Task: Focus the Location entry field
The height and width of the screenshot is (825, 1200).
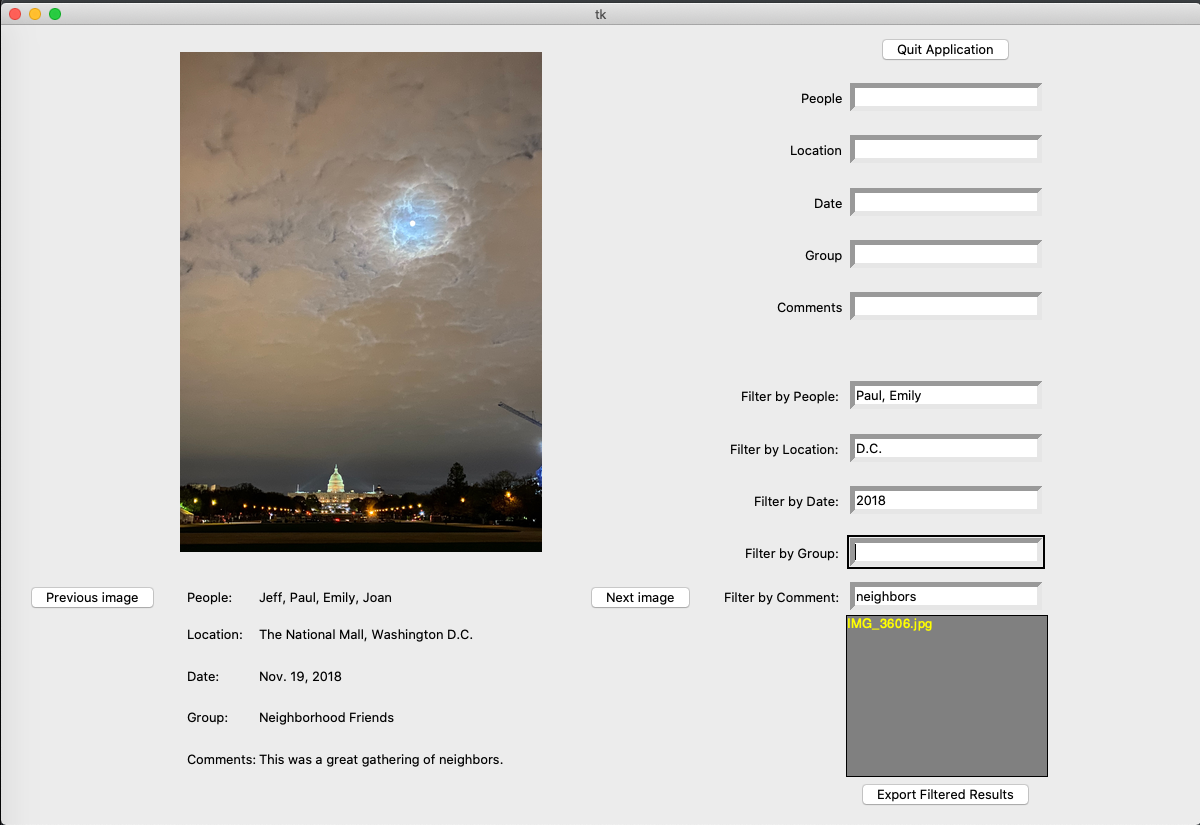Action: click(x=946, y=149)
